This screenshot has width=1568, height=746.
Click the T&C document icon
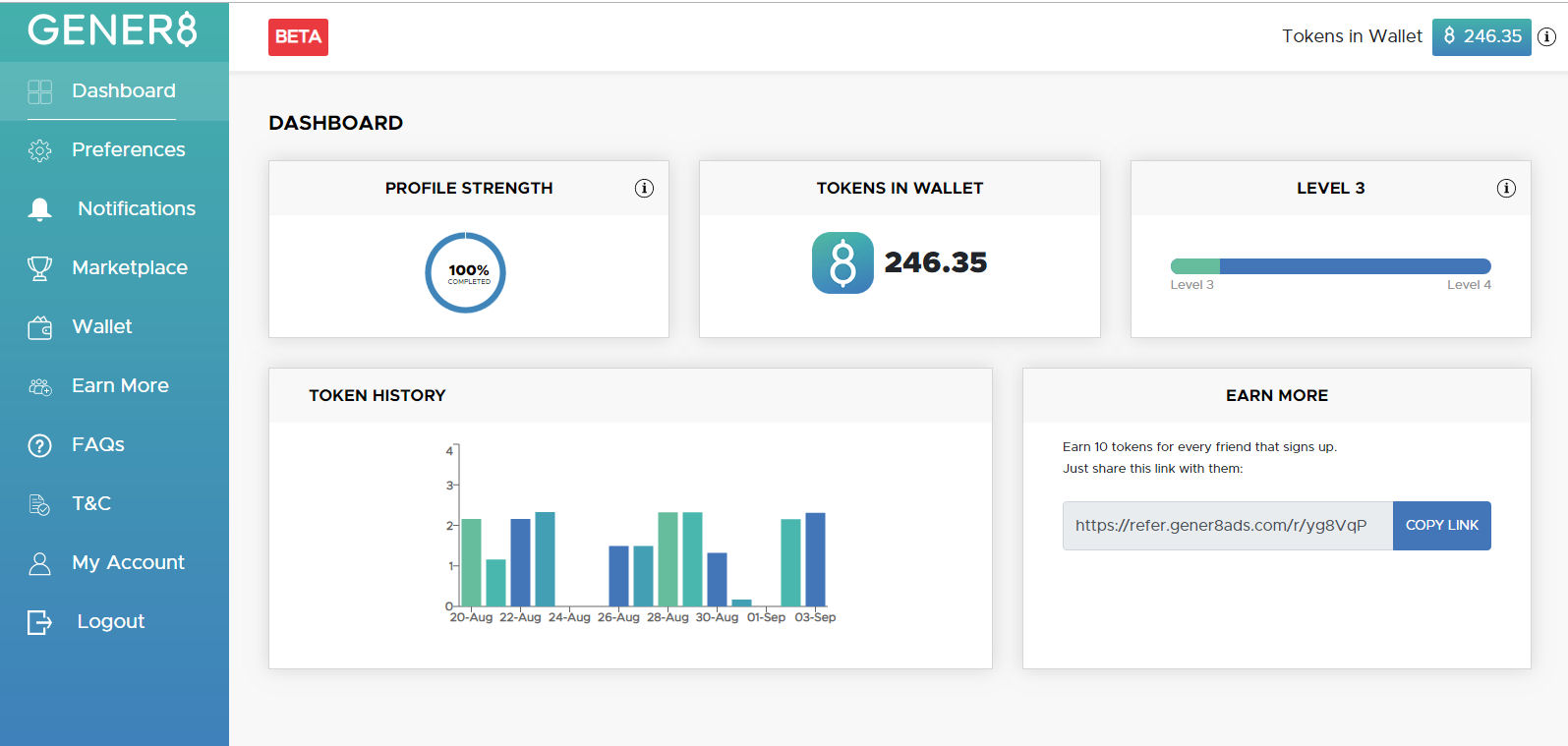tap(39, 504)
